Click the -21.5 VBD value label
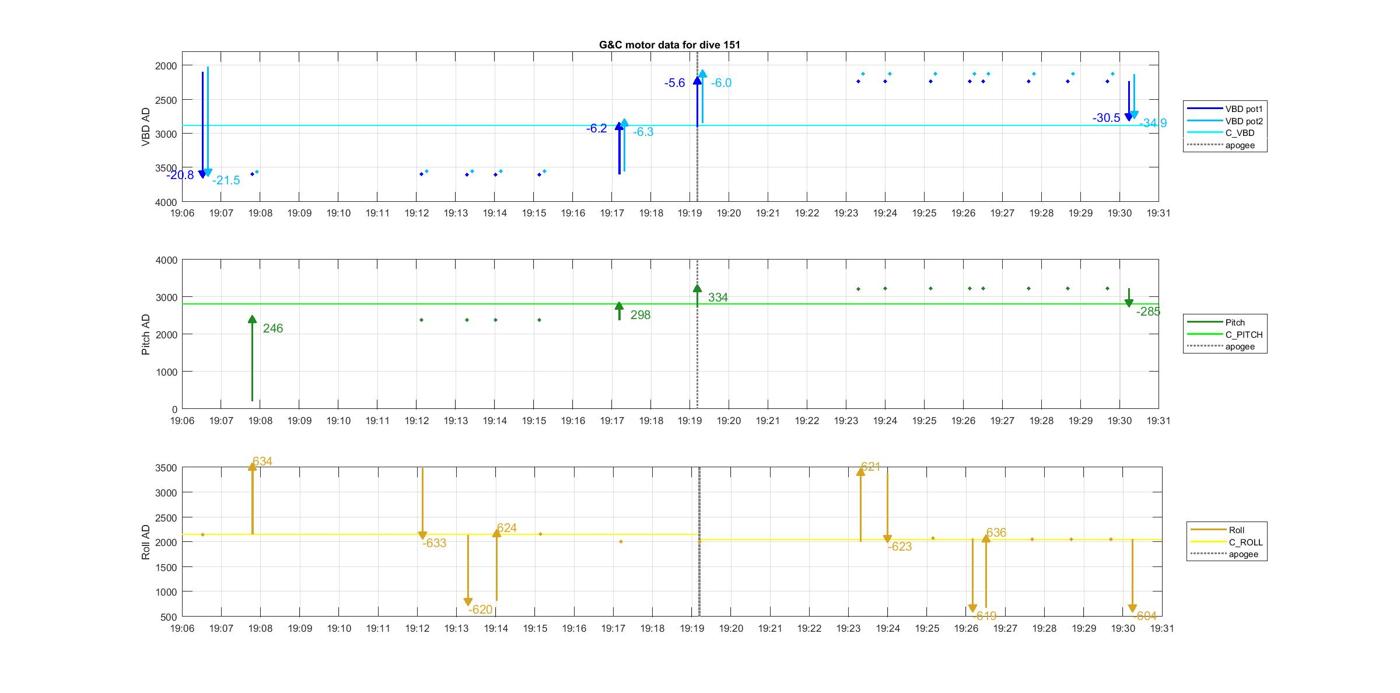Viewport: 1400px width, 693px height. pos(226,180)
